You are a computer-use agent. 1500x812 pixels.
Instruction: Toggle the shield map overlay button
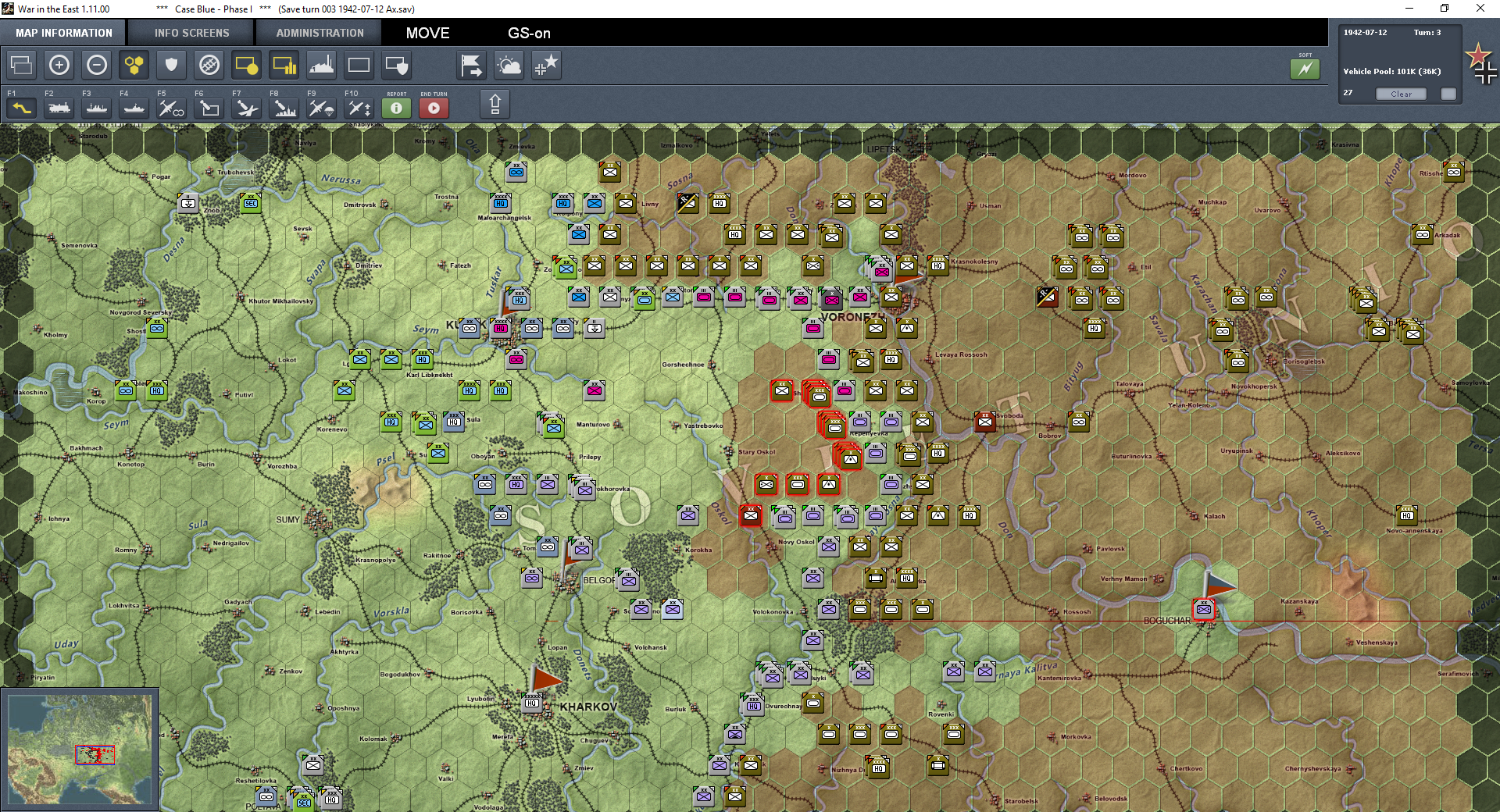[x=172, y=65]
